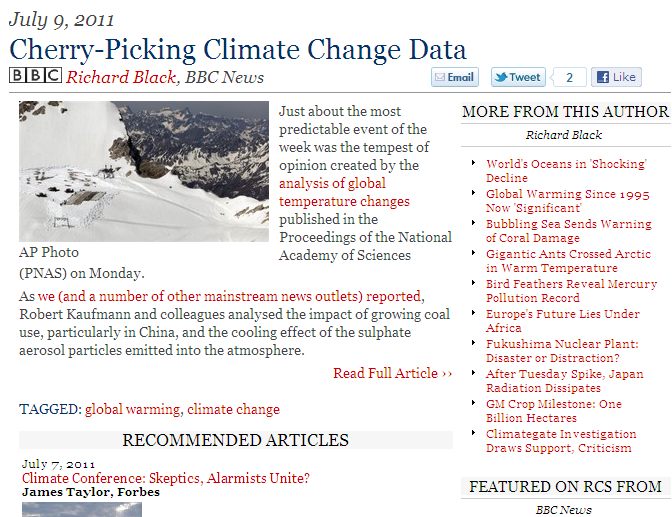Select the 'climate change' tag

tap(233, 409)
